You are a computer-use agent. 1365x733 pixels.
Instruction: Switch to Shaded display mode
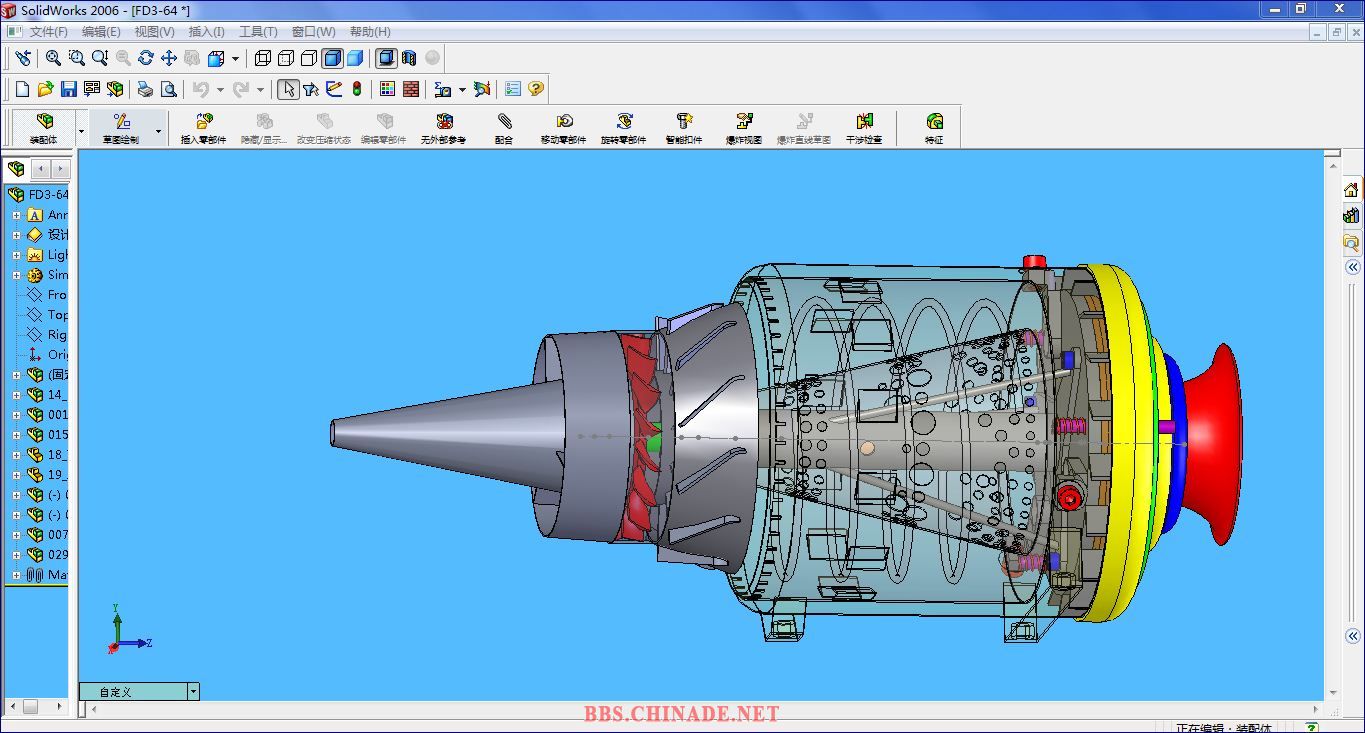tap(354, 58)
